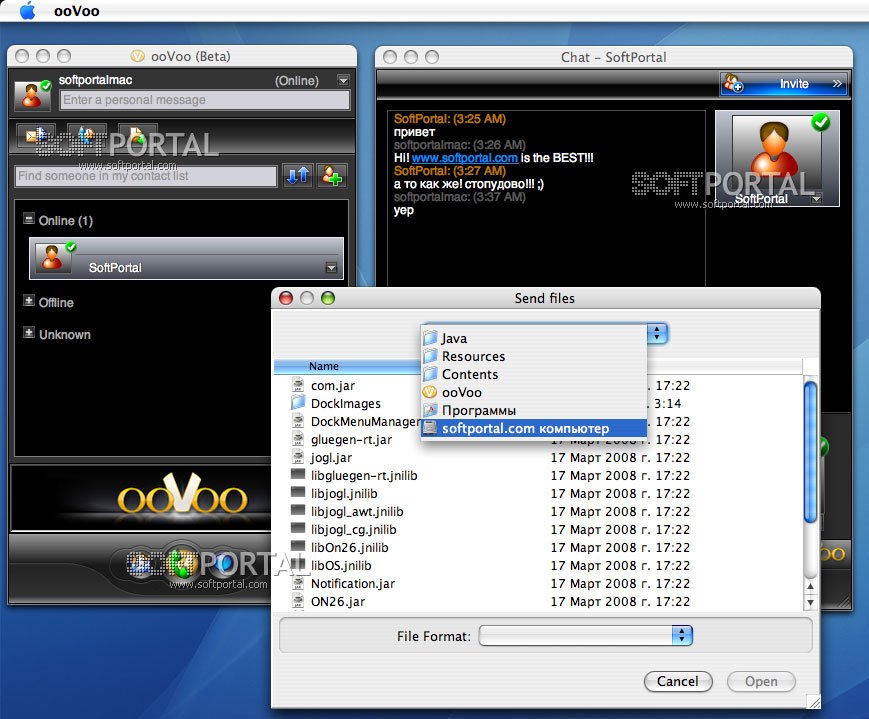Click the Apple menu icon

click(x=27, y=11)
